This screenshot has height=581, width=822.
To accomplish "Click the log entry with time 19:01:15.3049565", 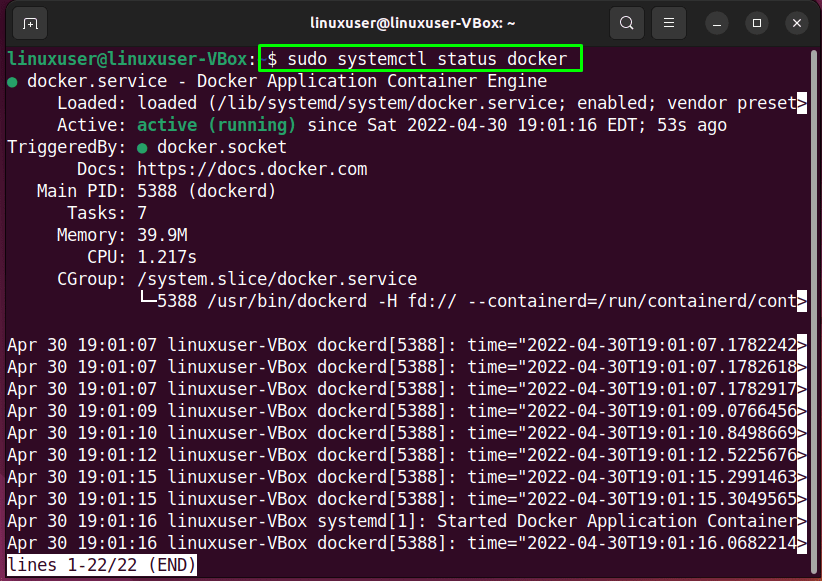I will tap(407, 499).
